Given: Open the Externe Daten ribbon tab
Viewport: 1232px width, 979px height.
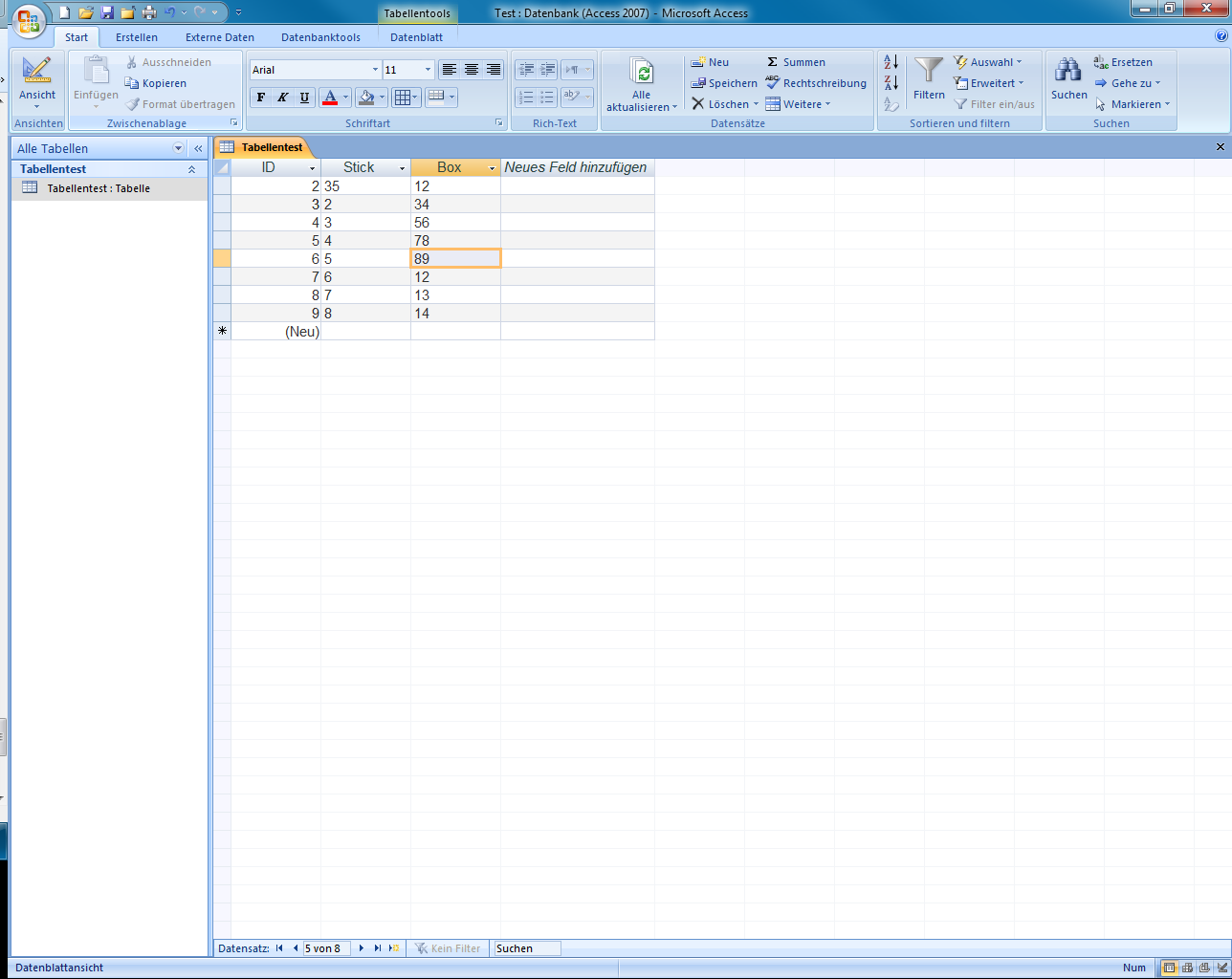Looking at the screenshot, I should (220, 37).
